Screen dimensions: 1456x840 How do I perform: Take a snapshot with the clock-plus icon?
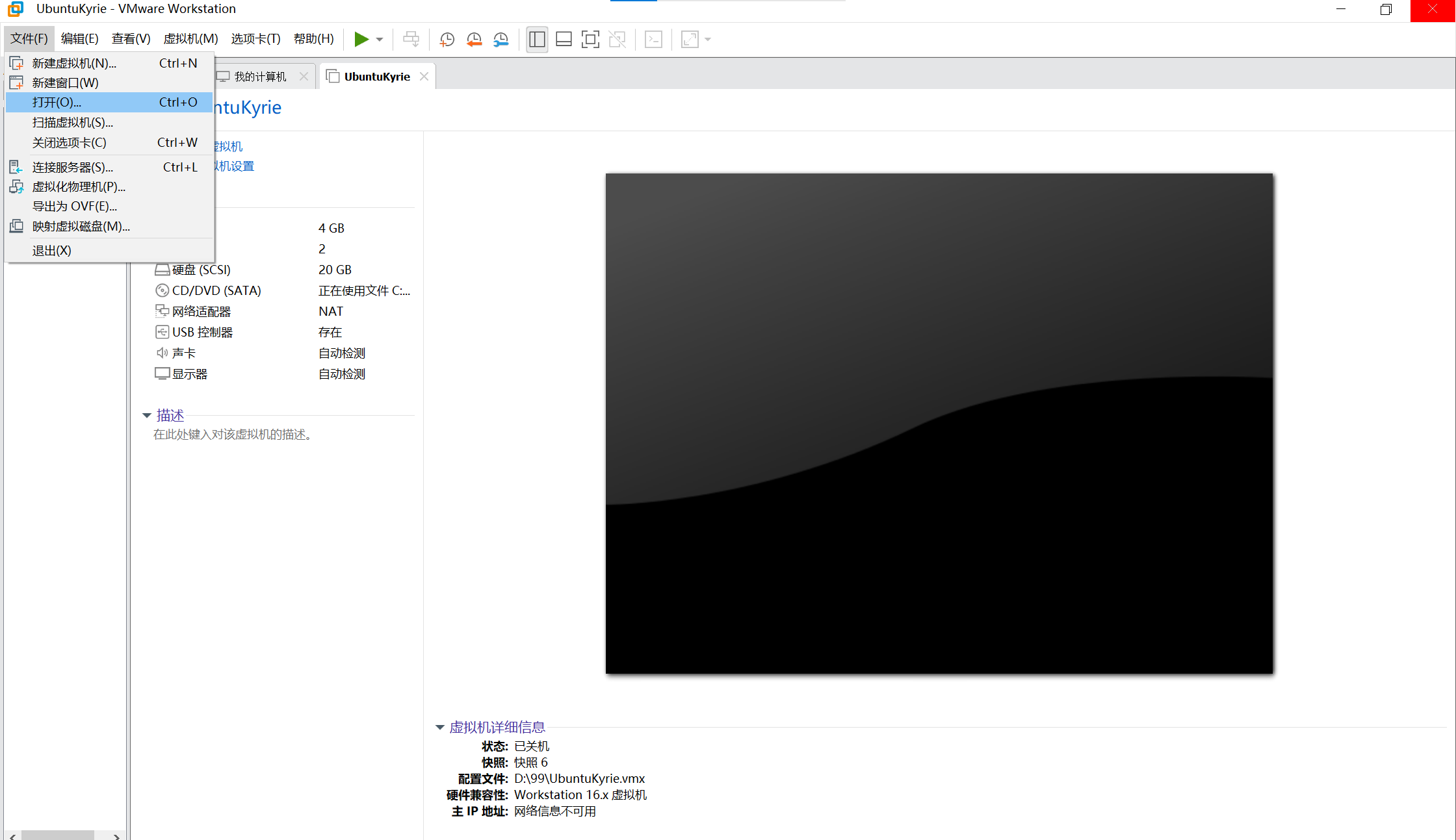447,40
